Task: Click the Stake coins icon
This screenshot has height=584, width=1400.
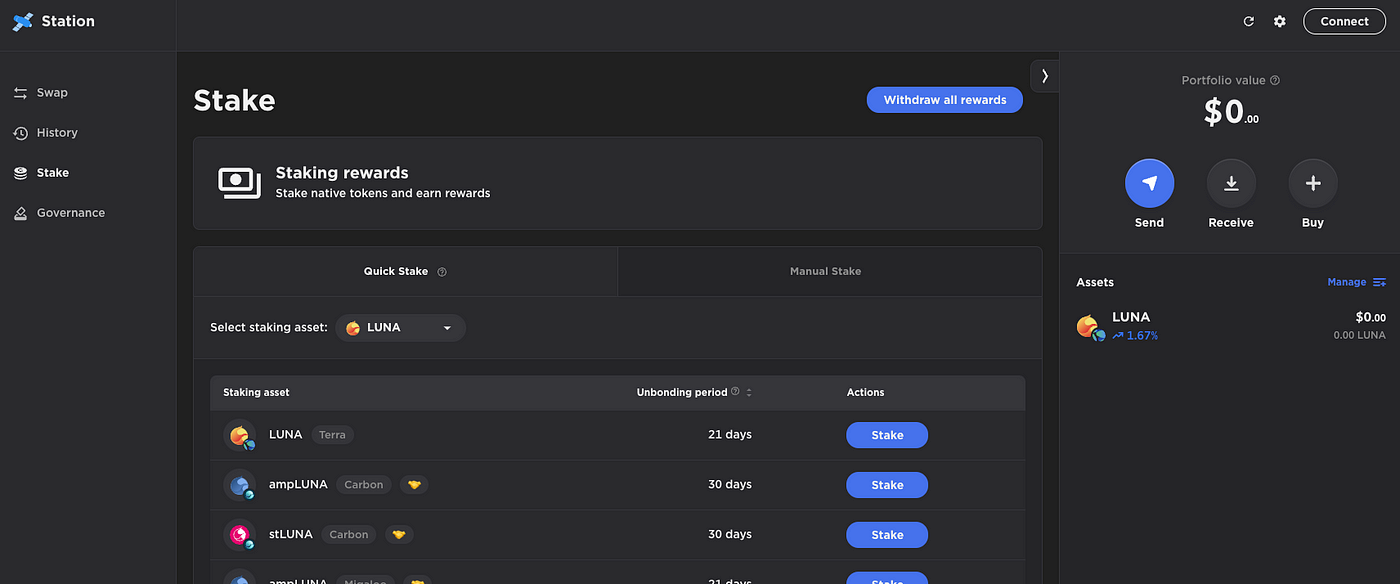Action: pyautogui.click(x=20, y=173)
